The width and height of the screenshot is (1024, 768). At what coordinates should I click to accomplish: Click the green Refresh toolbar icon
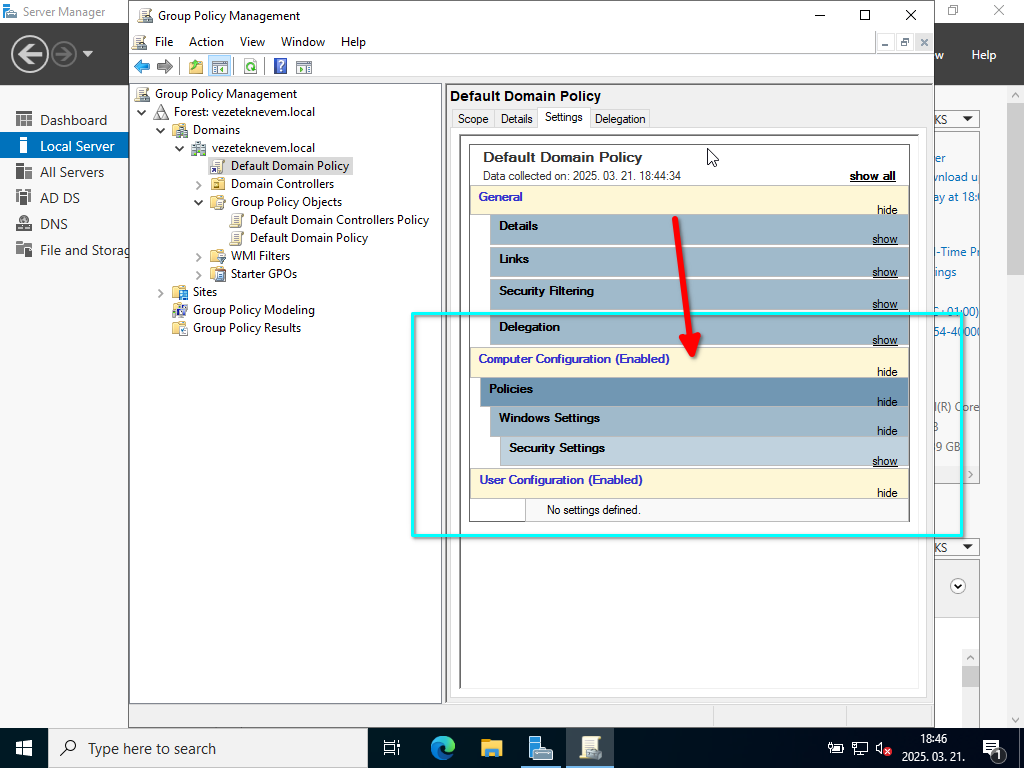(250, 67)
